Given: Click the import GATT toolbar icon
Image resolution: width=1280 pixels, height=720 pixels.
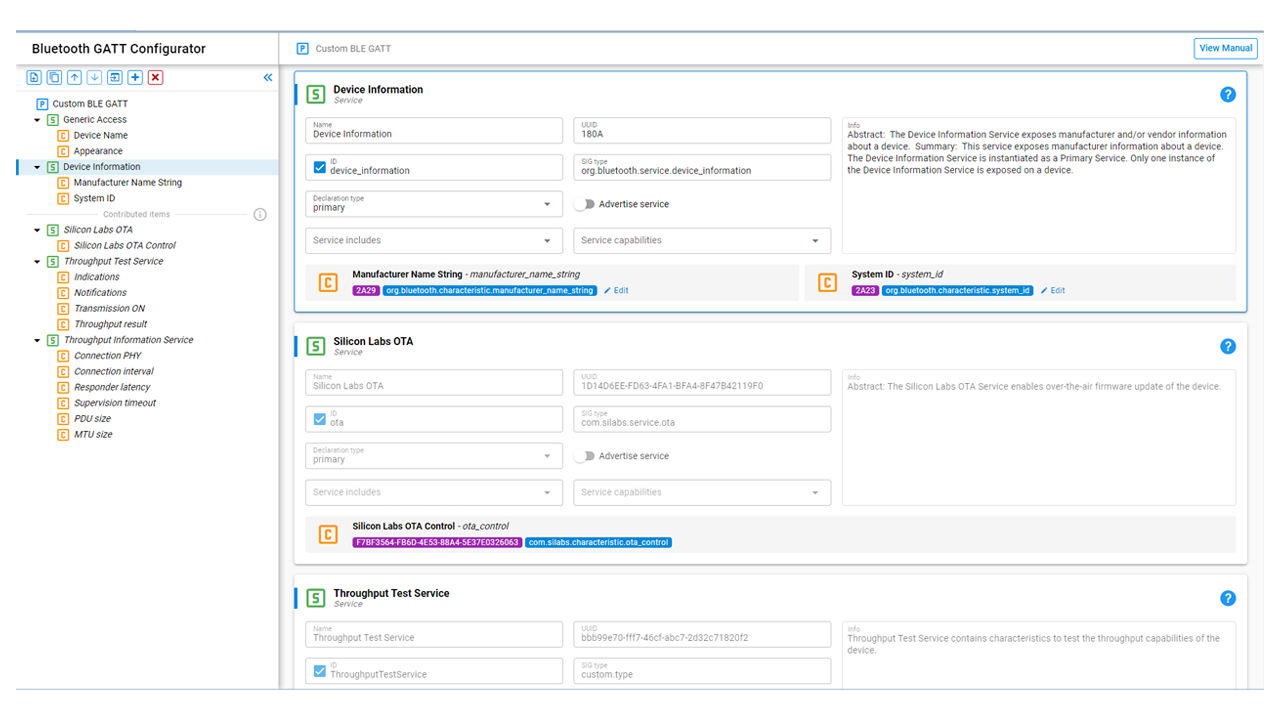Looking at the screenshot, I should click(115, 77).
